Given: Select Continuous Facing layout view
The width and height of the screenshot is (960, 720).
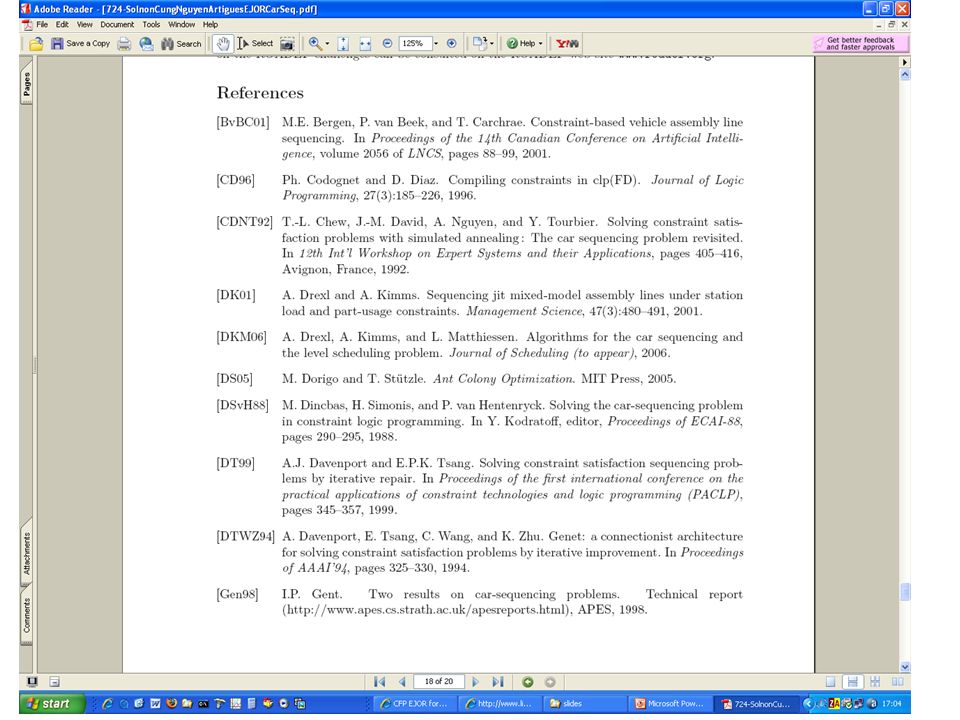Looking at the screenshot, I should click(875, 681).
